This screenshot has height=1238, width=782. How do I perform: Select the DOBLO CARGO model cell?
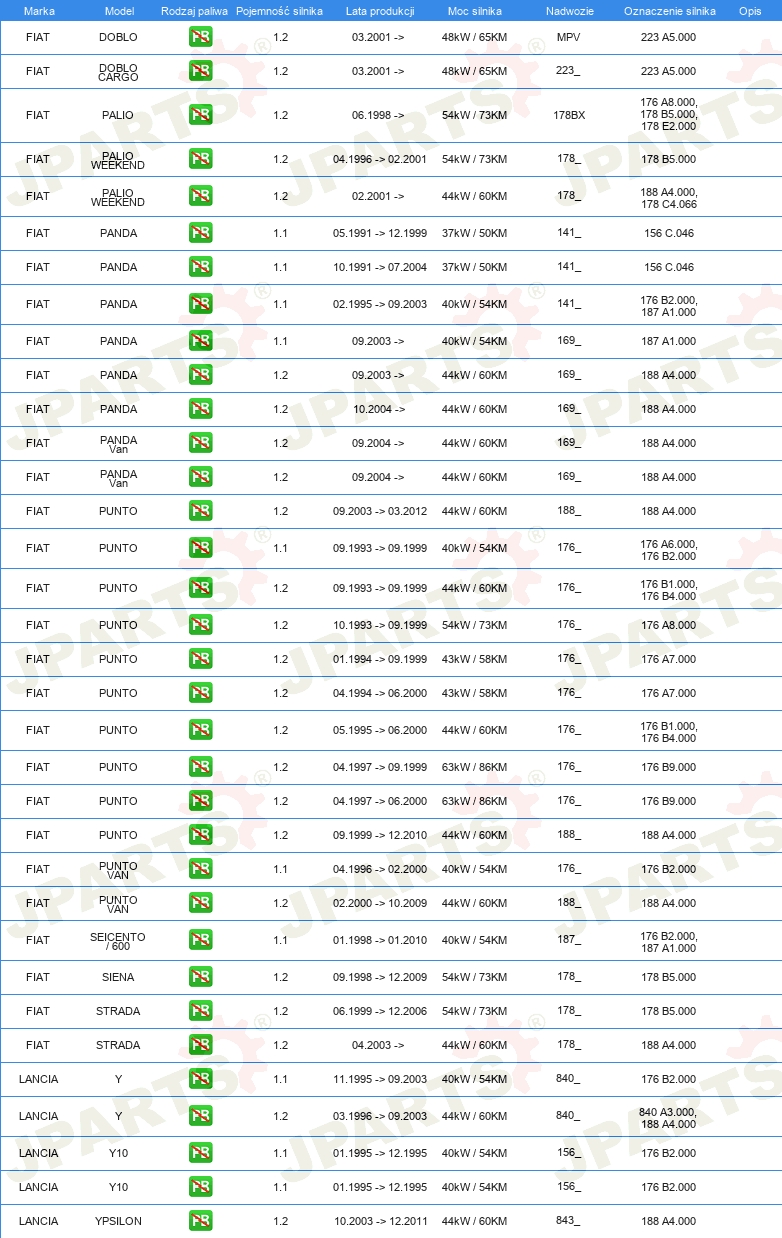pos(118,72)
